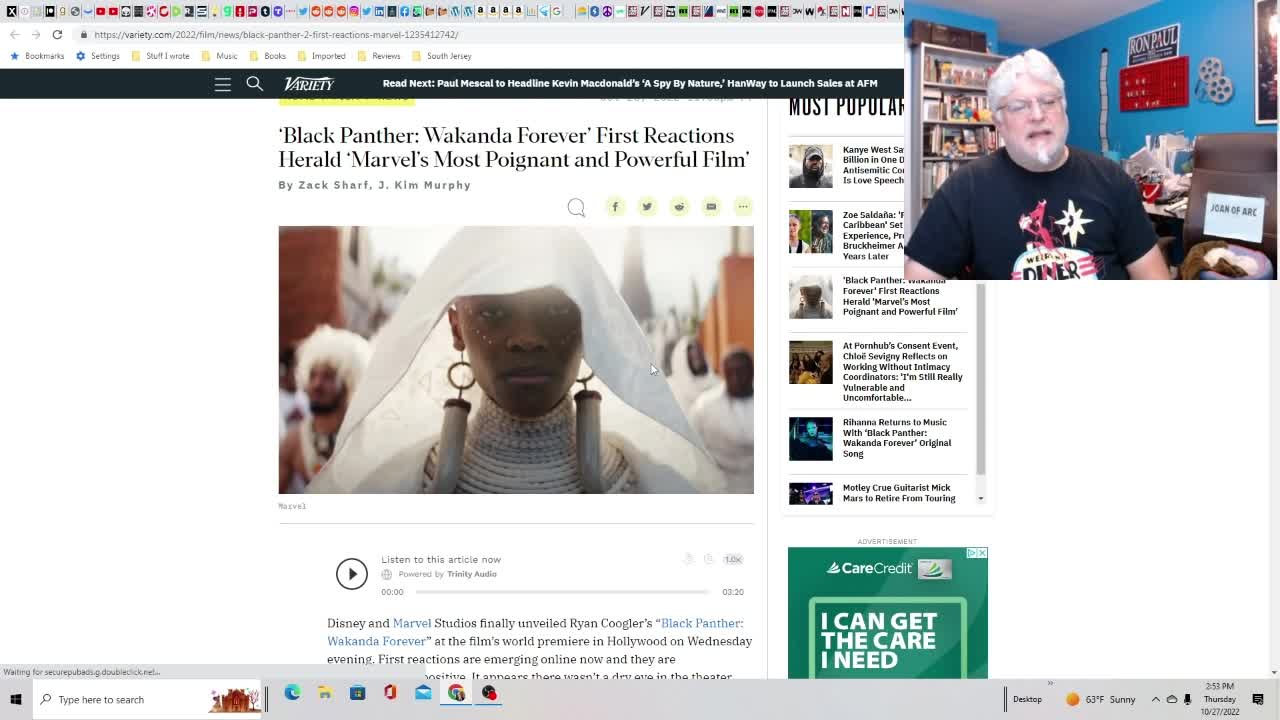
Task: Open the Motley Crue Guitarist story
Action: coord(899,493)
